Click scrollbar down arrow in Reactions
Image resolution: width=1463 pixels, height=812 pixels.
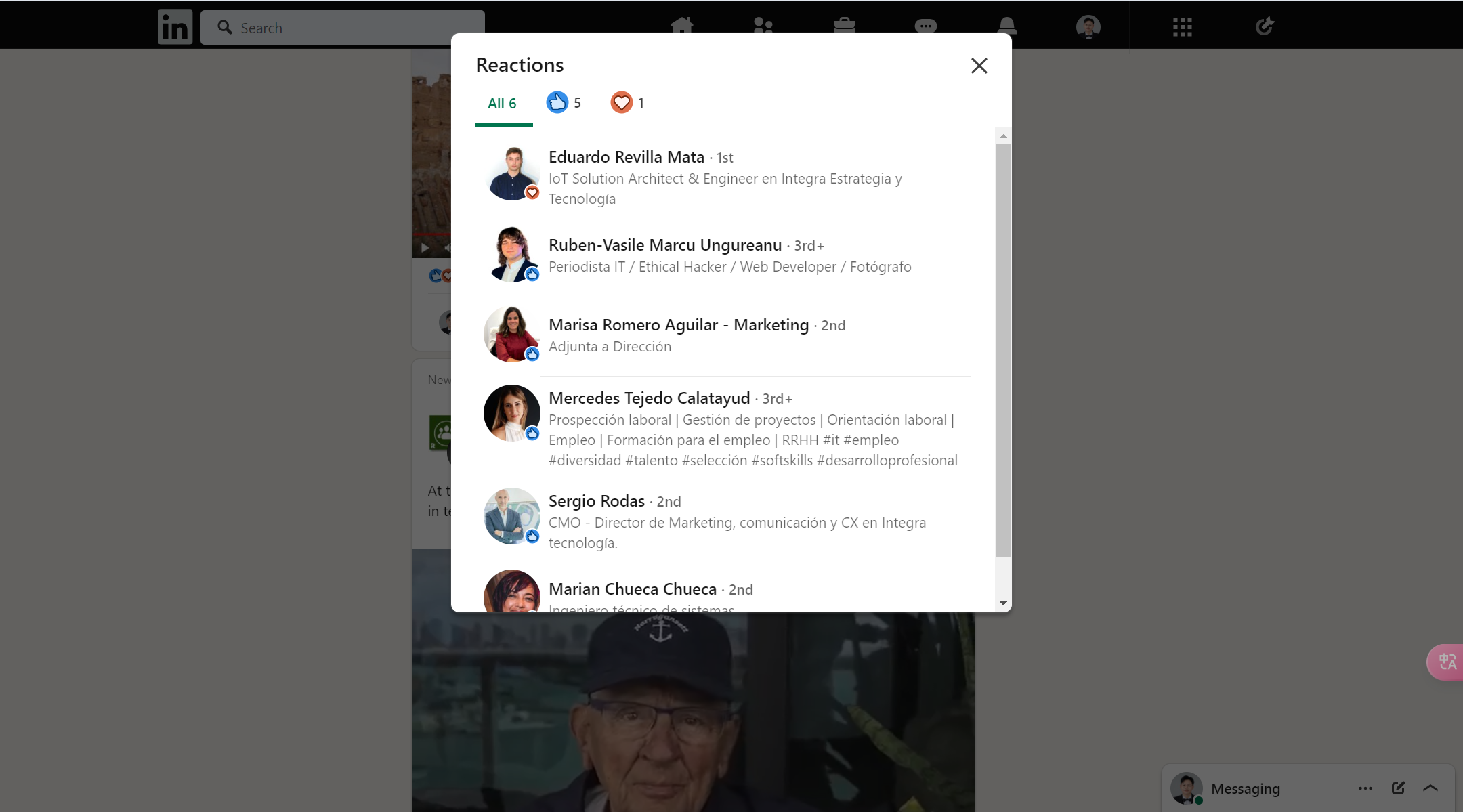point(1003,603)
